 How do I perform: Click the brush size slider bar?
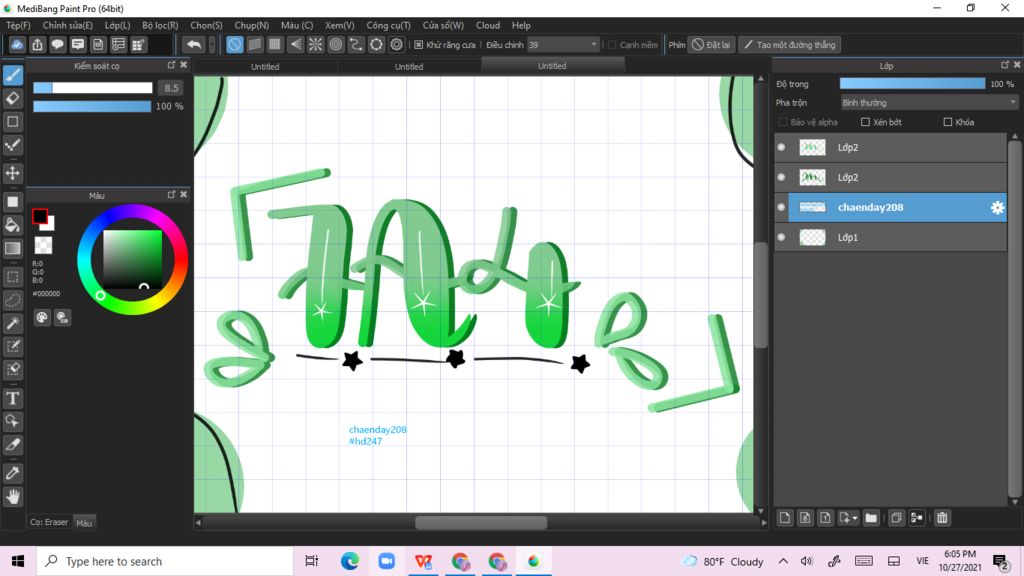coord(93,88)
